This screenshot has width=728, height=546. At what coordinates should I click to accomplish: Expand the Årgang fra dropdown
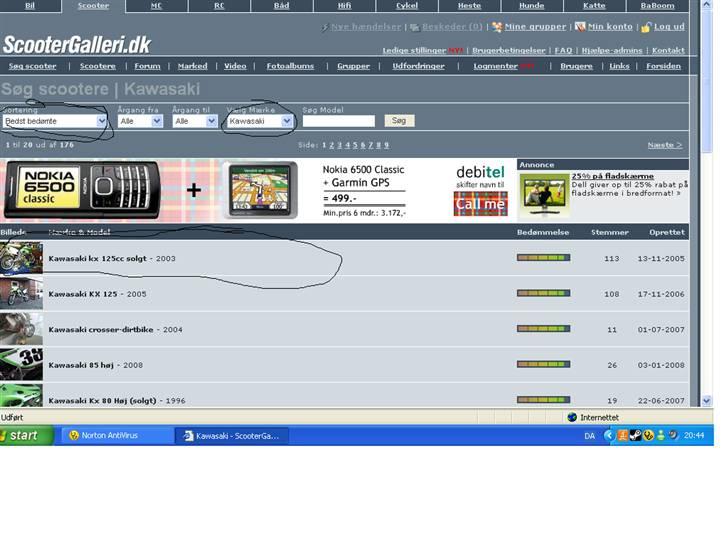click(x=140, y=121)
